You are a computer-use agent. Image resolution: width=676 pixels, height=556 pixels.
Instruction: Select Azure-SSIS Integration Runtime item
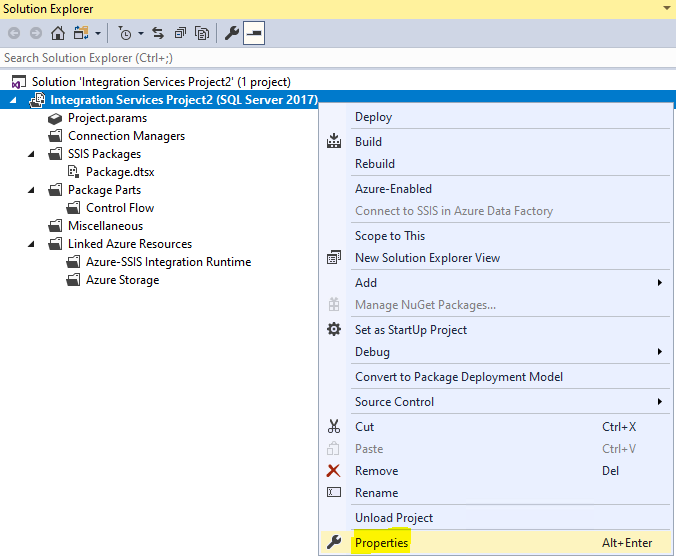[x=169, y=262]
